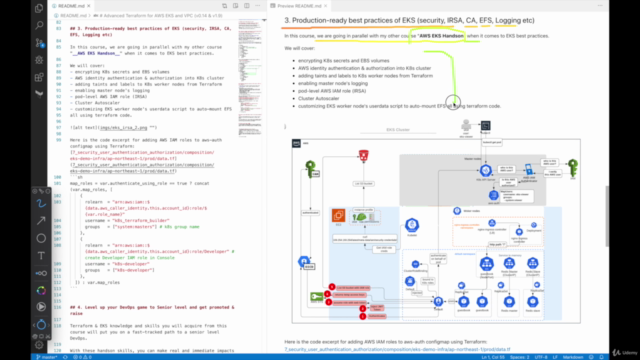
Task: Click the Advanced Terraform heading breadcrumb
Action: pos(158,16)
